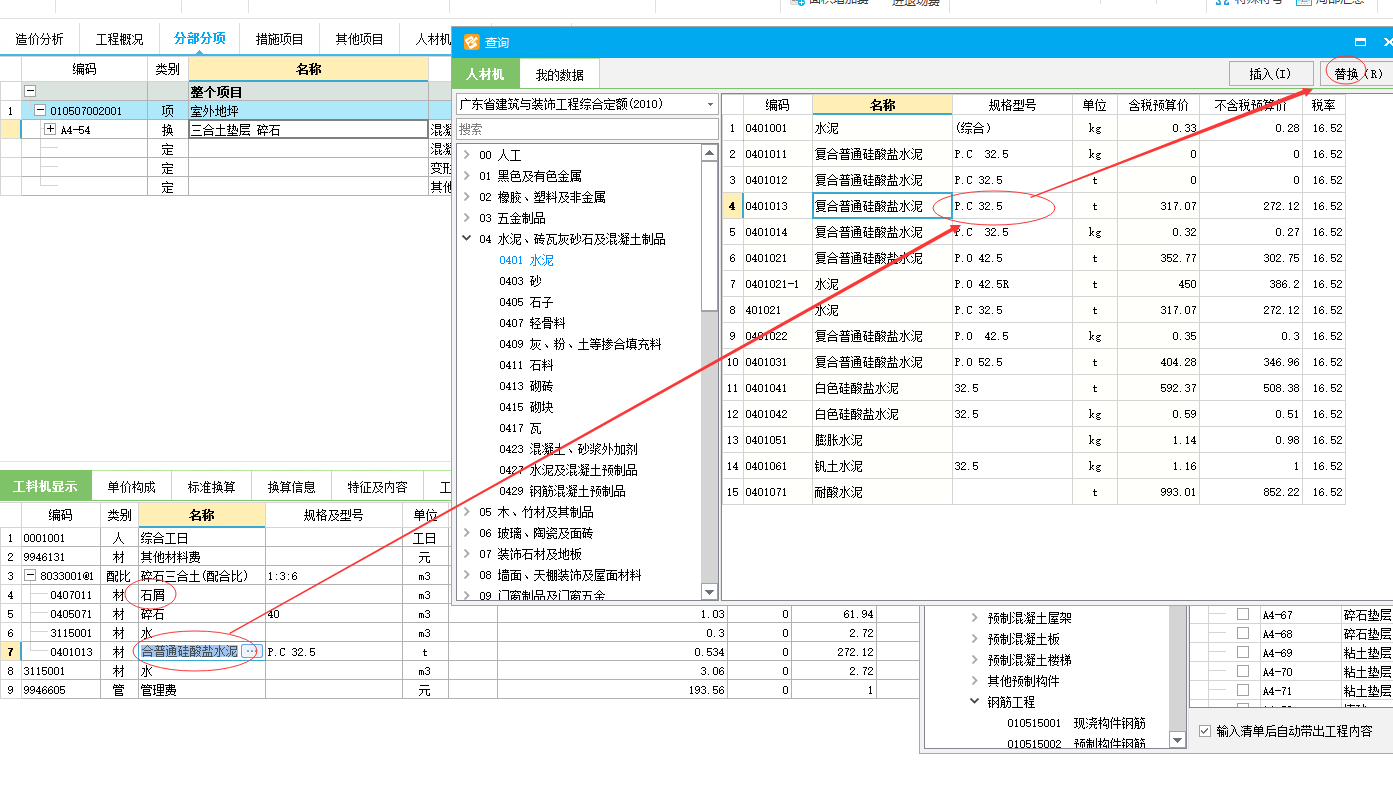Expand the 预制混凝土屋架 tree node

[x=975, y=618]
